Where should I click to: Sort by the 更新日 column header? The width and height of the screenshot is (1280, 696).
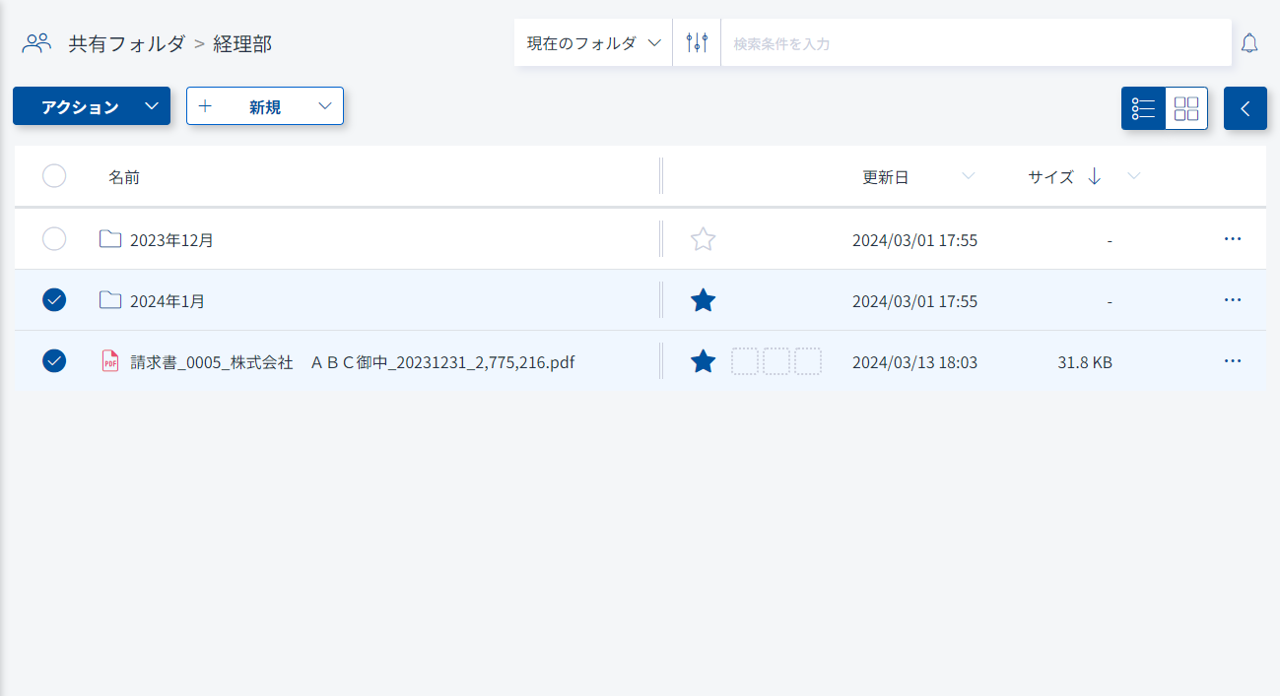(x=885, y=177)
